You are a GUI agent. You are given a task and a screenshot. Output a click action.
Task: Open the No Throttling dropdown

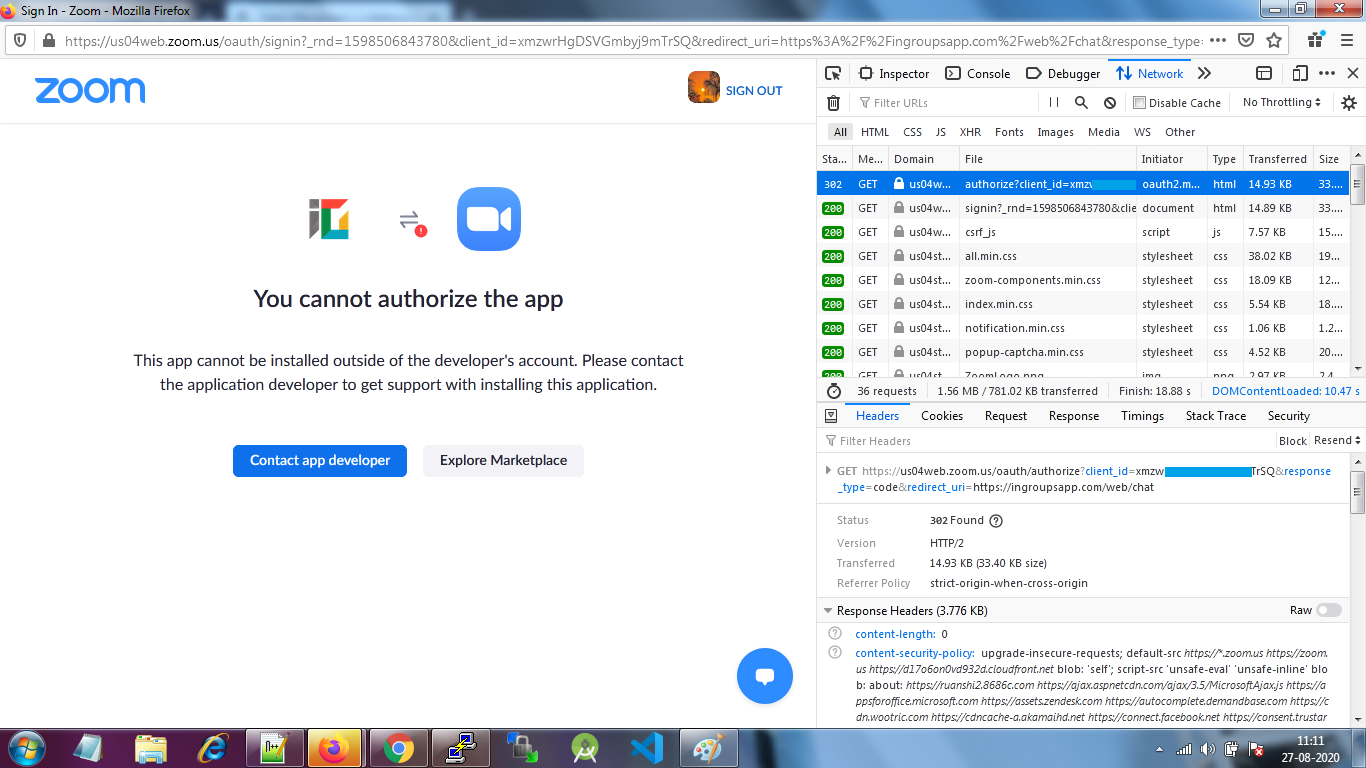point(1282,102)
